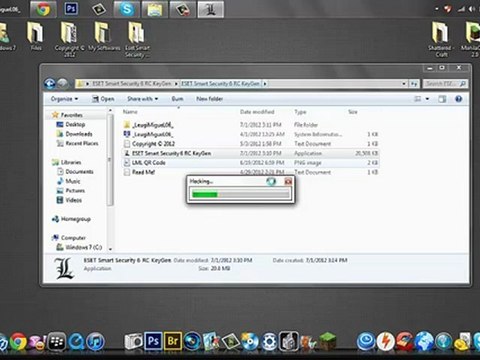Open the gear settings icon in dock
The height and width of the screenshot is (360, 480).
click(269, 341)
